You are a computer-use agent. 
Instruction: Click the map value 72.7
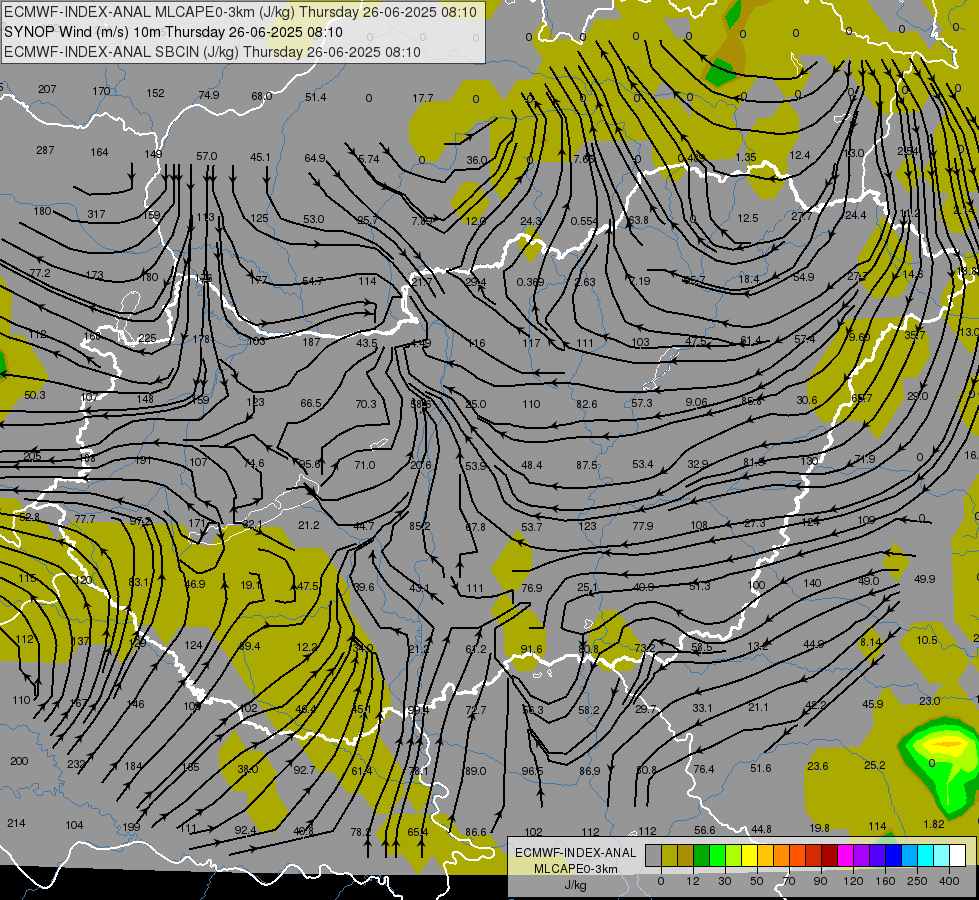[x=475, y=710]
